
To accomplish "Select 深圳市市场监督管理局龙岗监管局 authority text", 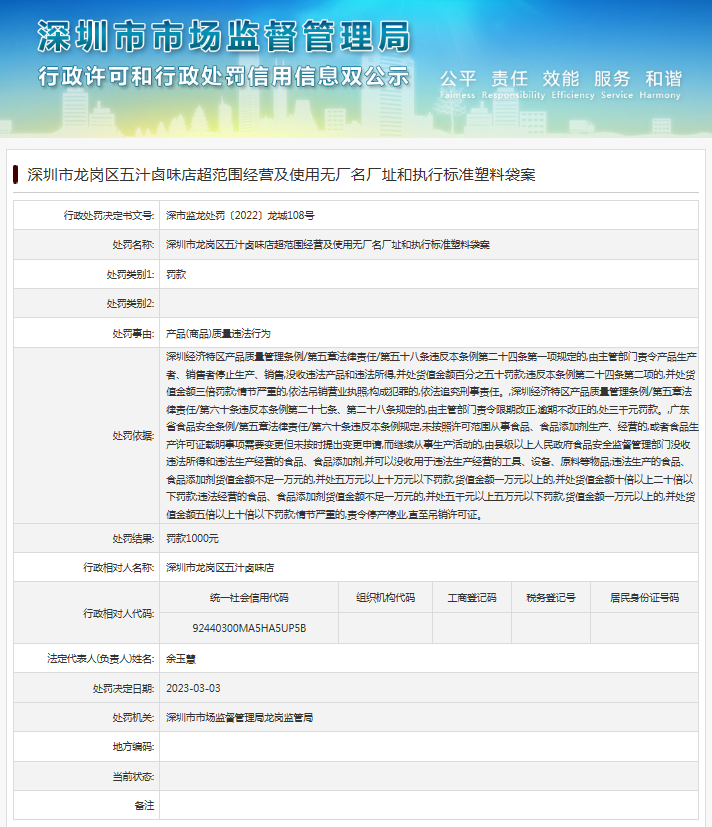I will tap(239, 718).
